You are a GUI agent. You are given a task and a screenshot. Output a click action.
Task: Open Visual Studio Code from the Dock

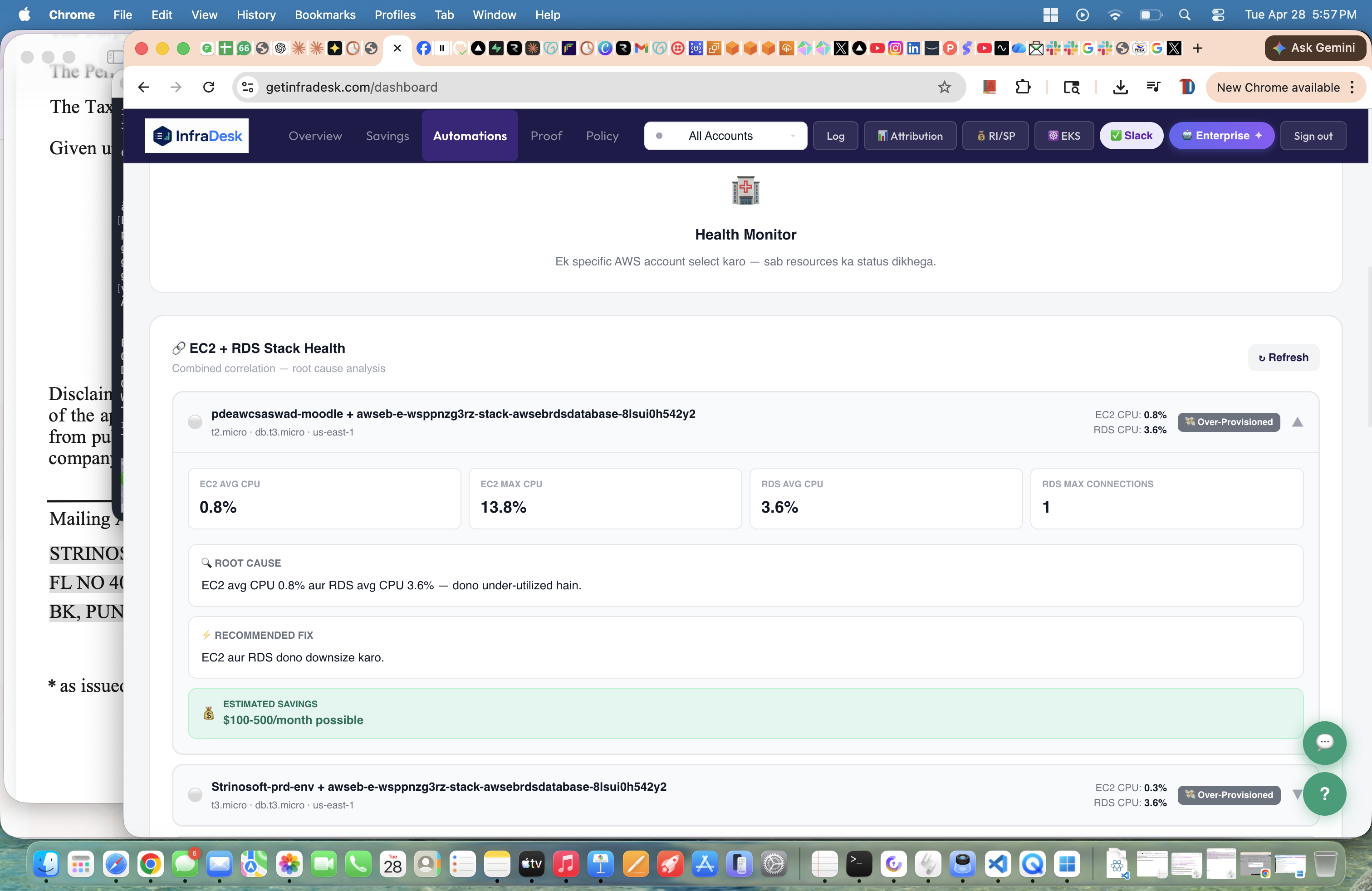998,864
